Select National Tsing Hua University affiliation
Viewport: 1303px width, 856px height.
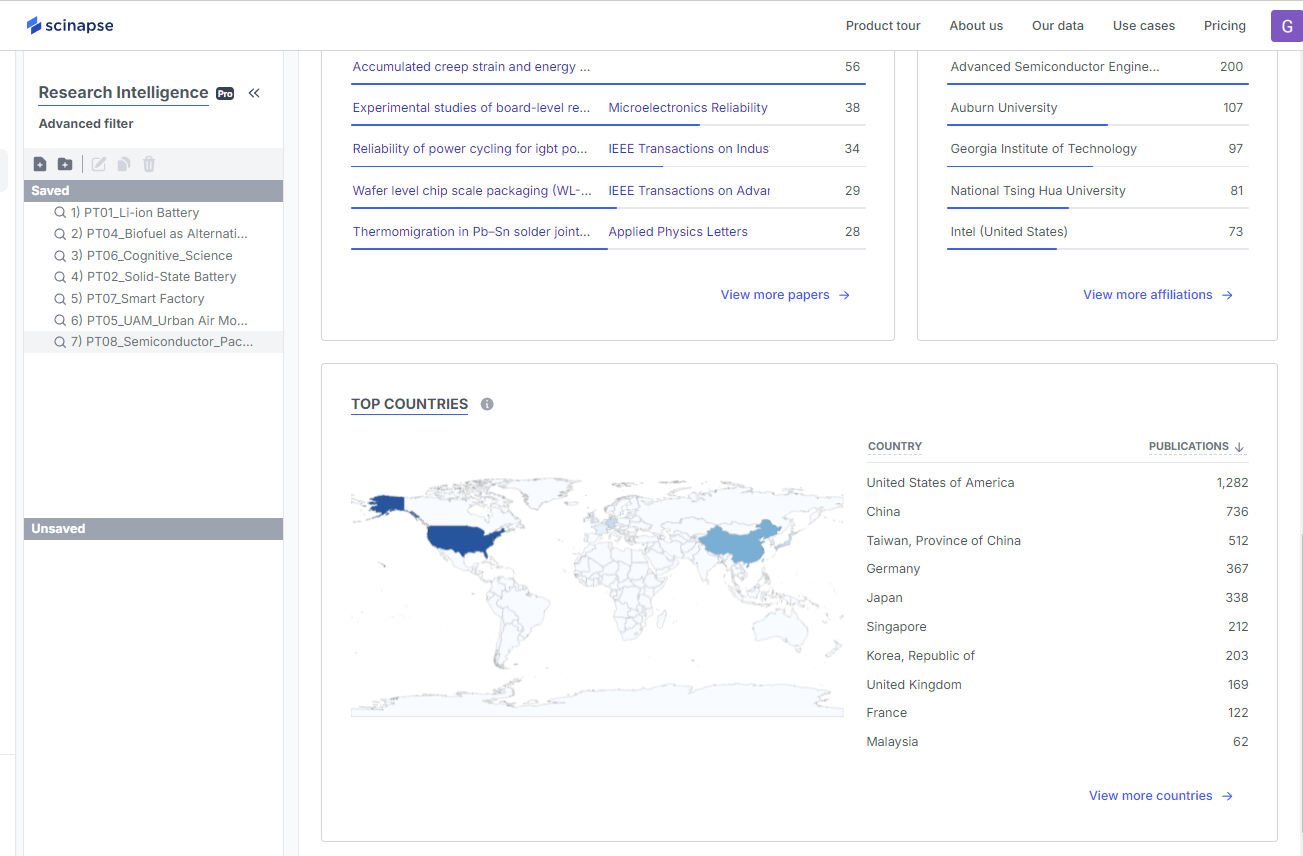[1038, 191]
